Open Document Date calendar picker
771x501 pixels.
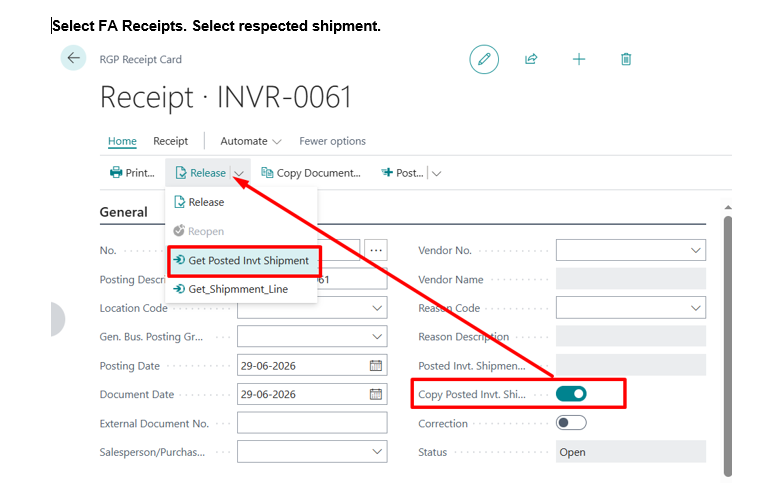pos(376,394)
